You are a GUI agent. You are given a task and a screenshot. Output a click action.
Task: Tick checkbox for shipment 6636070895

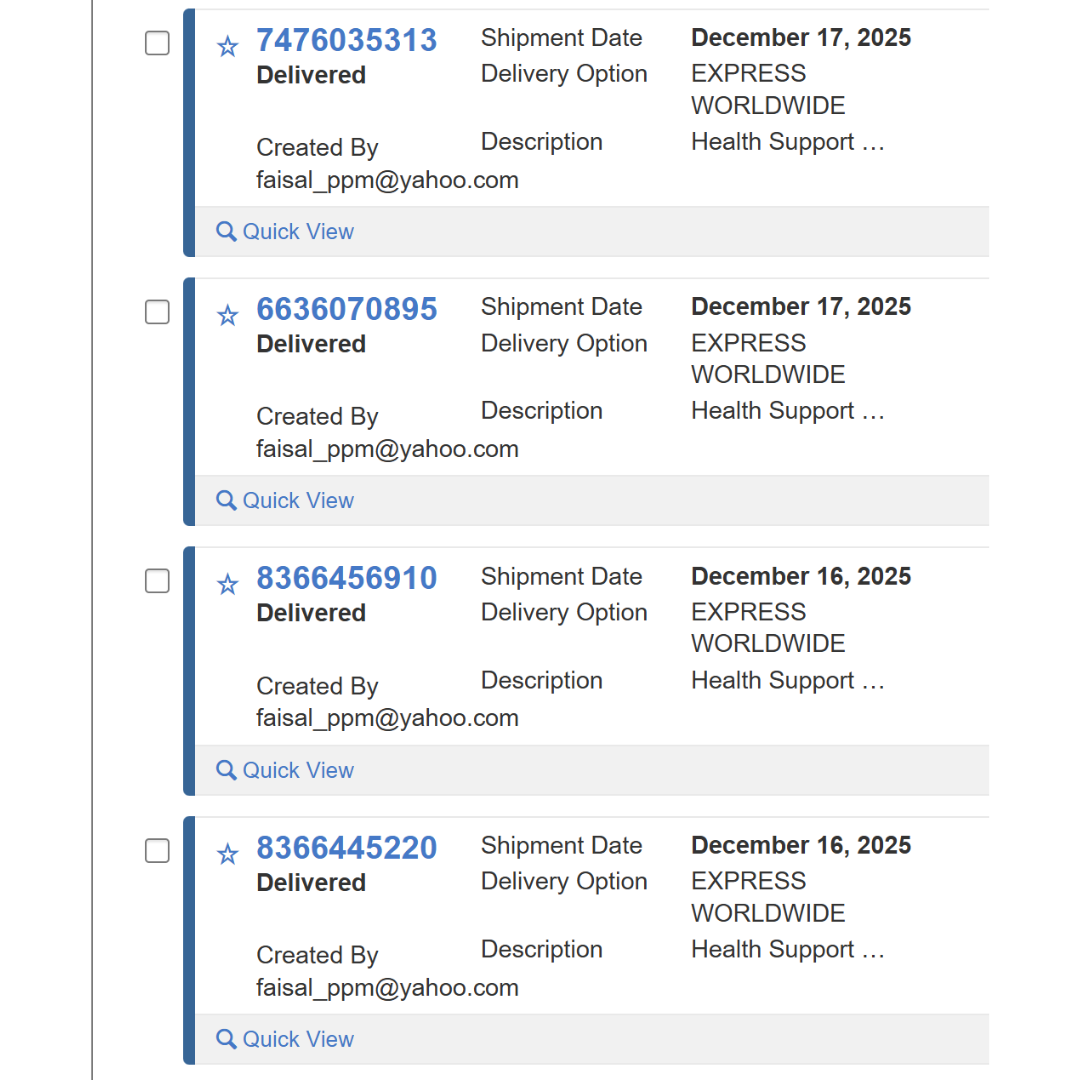click(x=157, y=312)
